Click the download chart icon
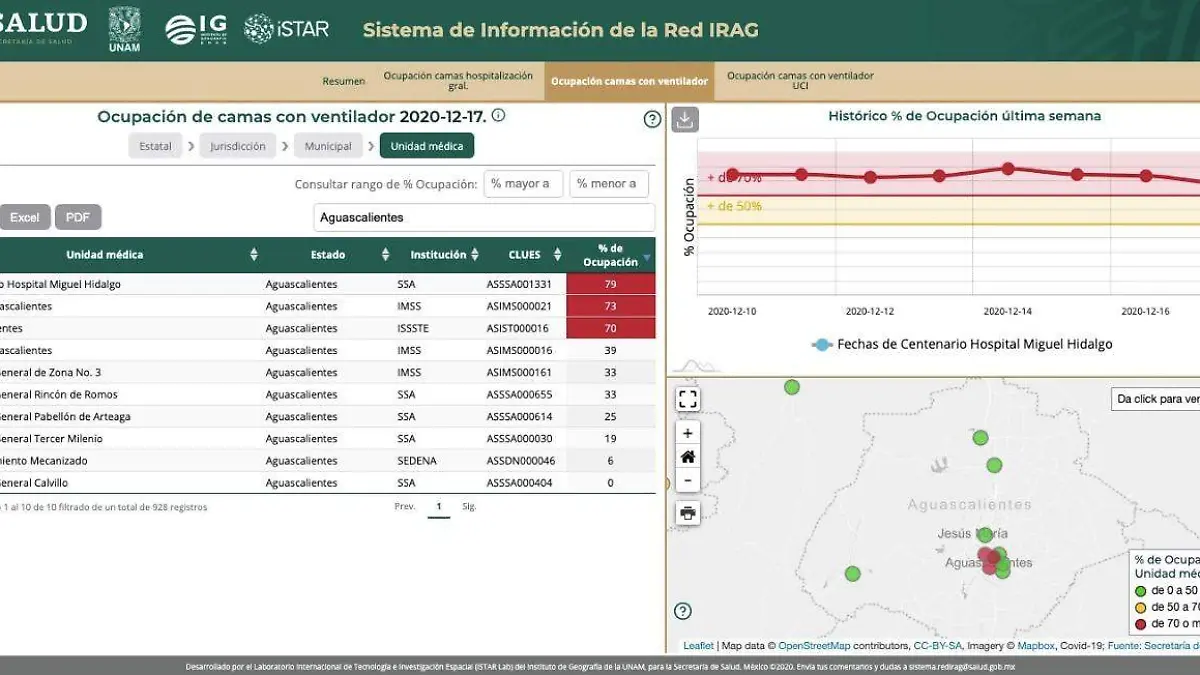 (685, 120)
